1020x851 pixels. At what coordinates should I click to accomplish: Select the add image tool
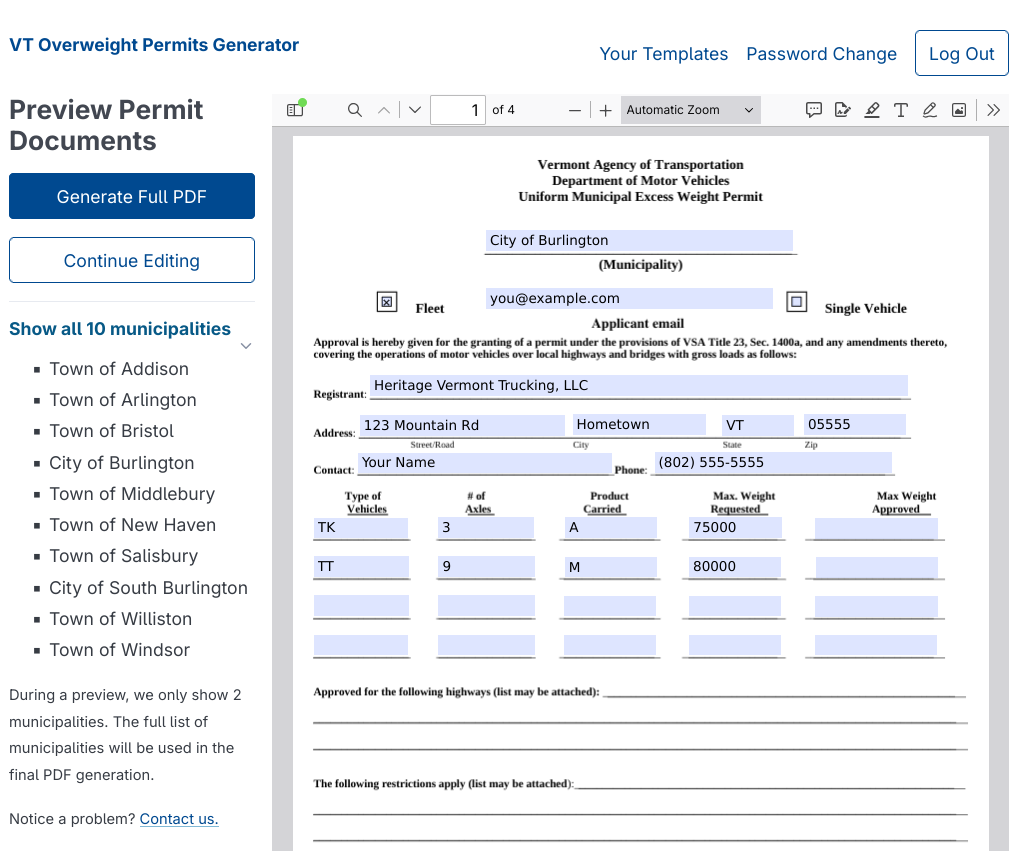point(959,110)
